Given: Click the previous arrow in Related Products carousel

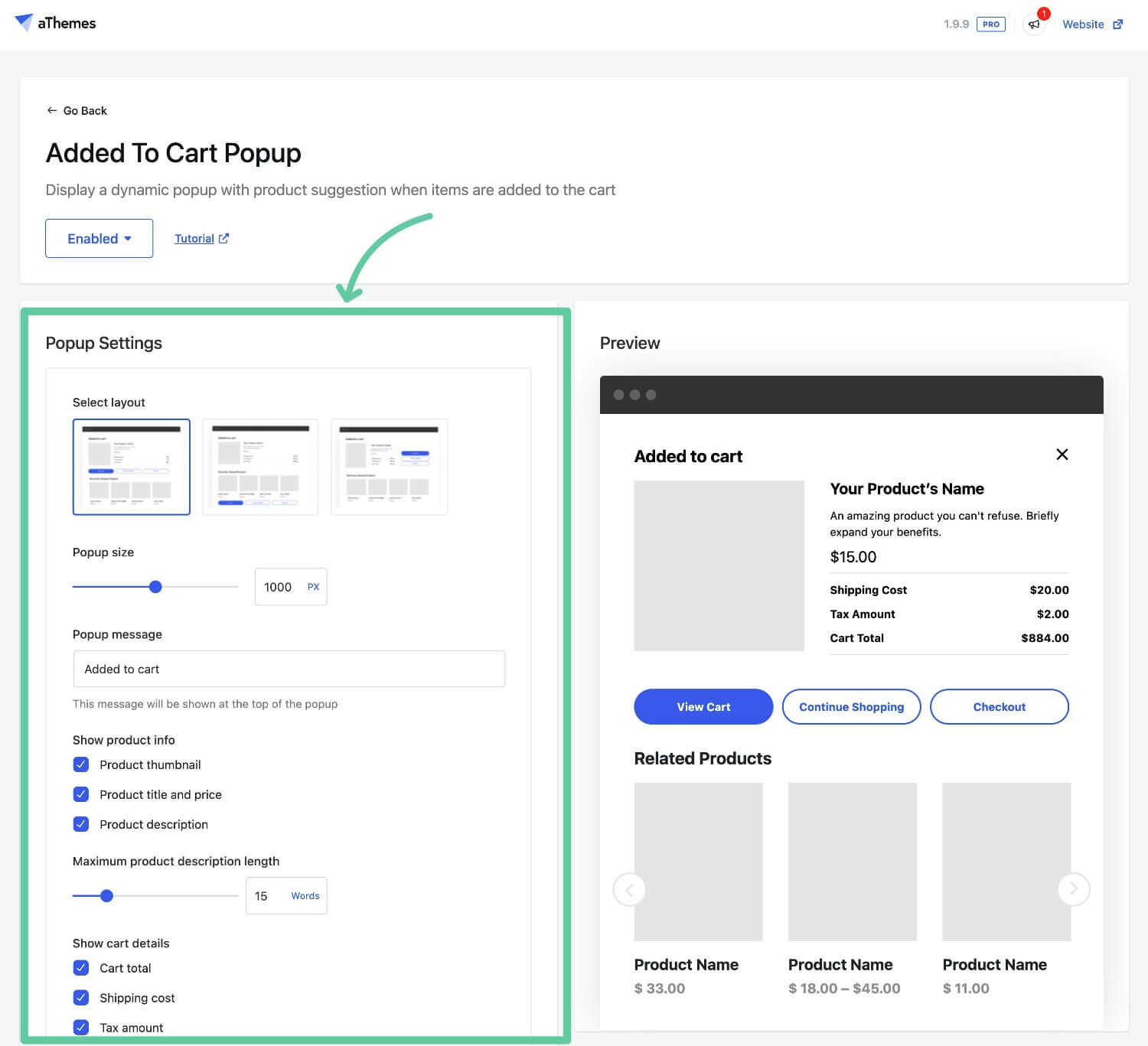Looking at the screenshot, I should coord(630,889).
